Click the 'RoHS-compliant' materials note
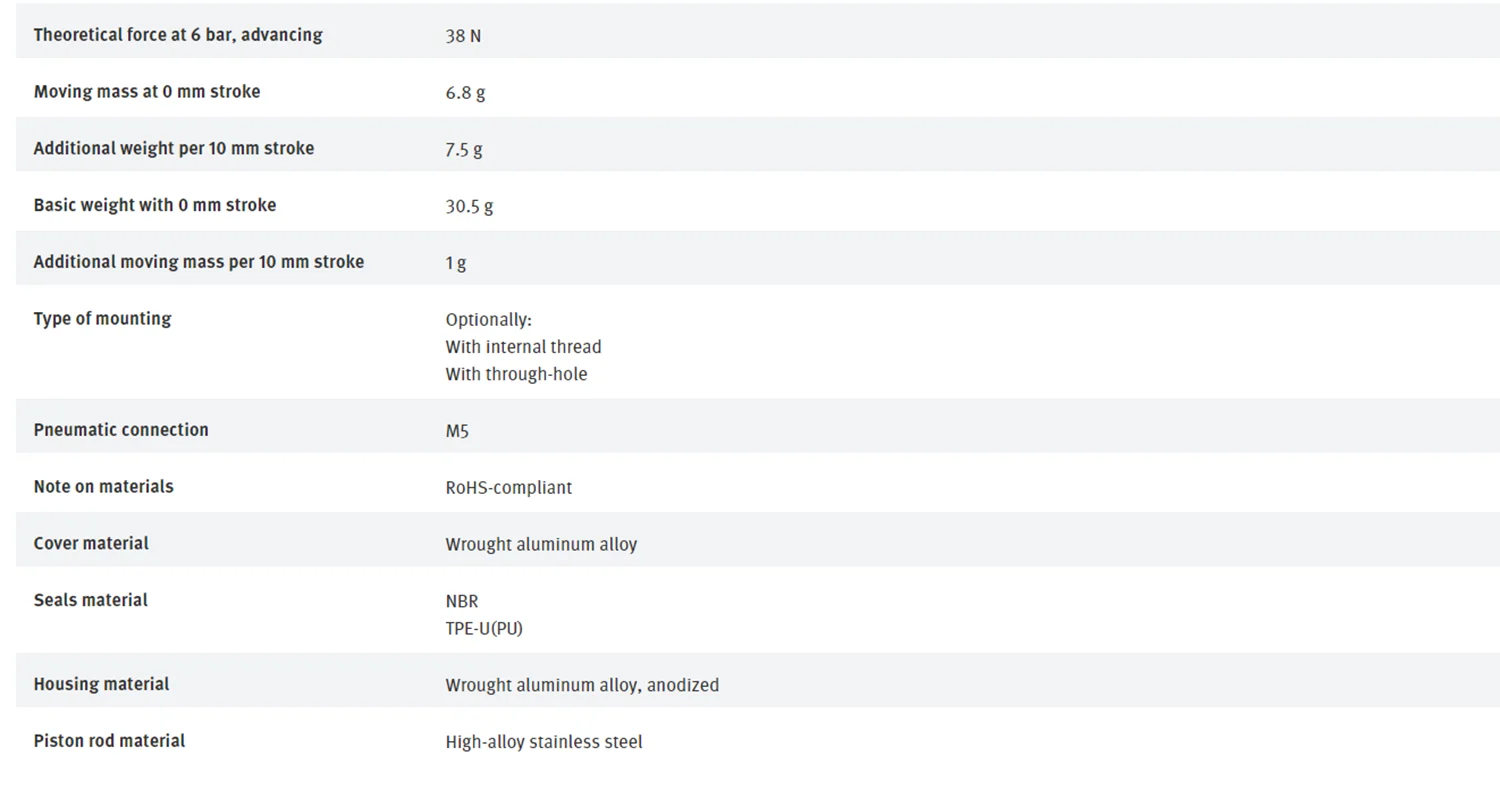The image size is (1500, 798). 508,488
